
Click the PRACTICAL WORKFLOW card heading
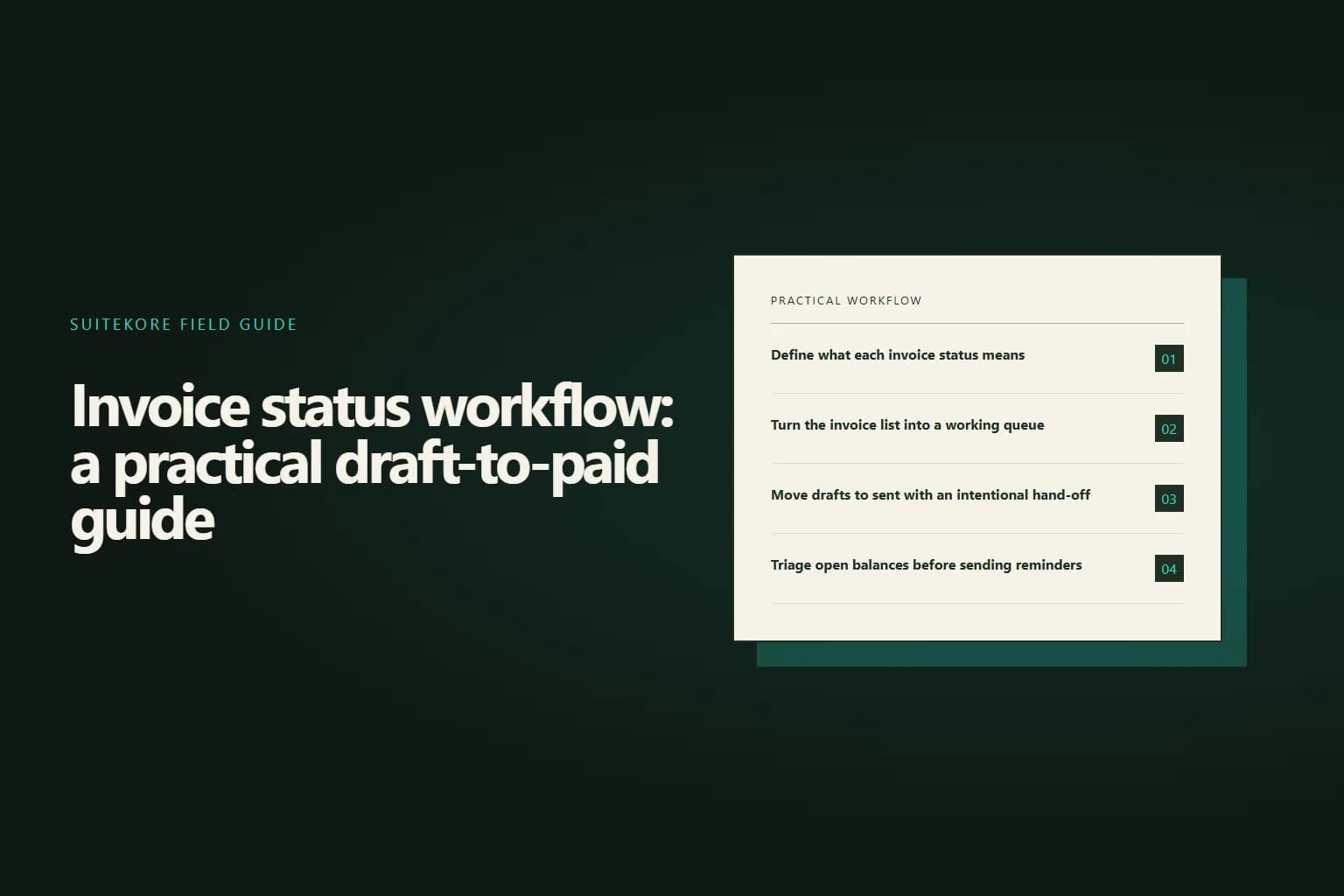tap(846, 300)
